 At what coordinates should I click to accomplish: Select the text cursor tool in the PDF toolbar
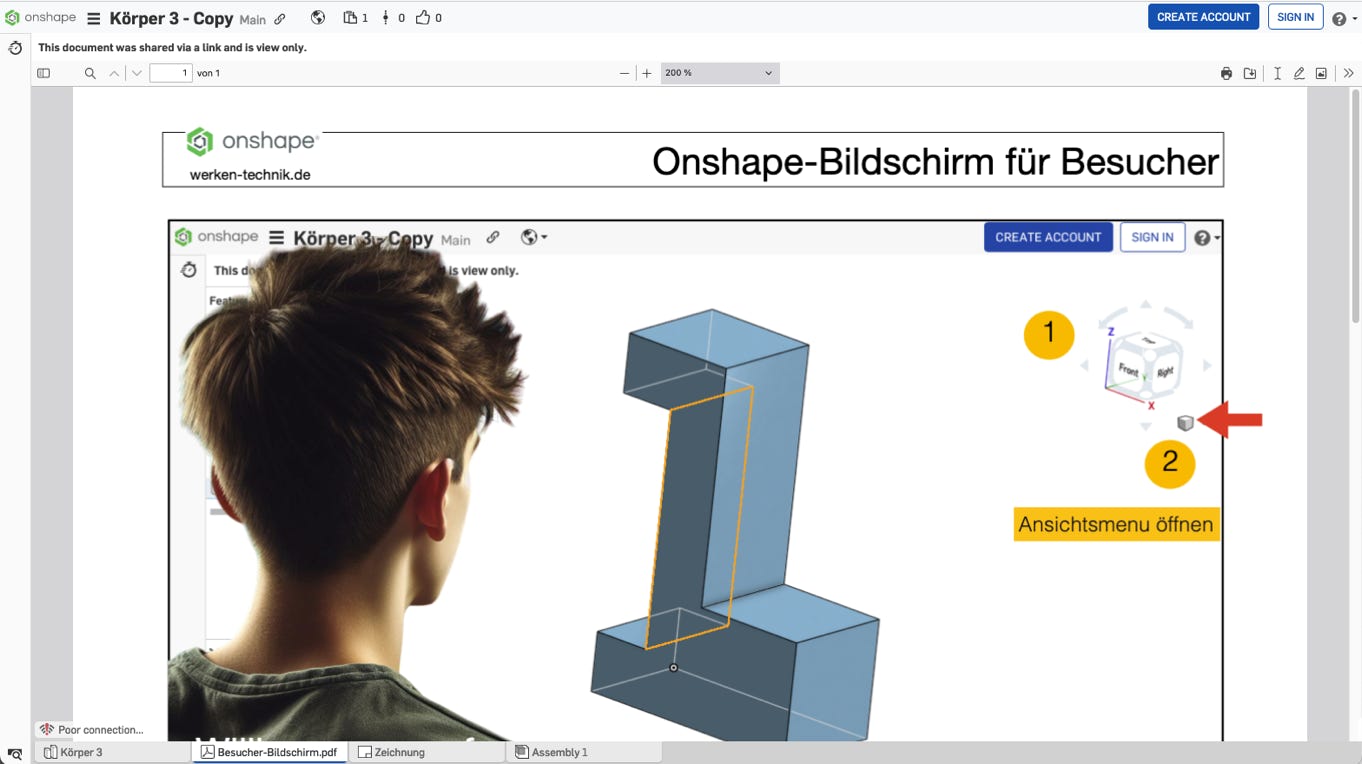click(1277, 73)
